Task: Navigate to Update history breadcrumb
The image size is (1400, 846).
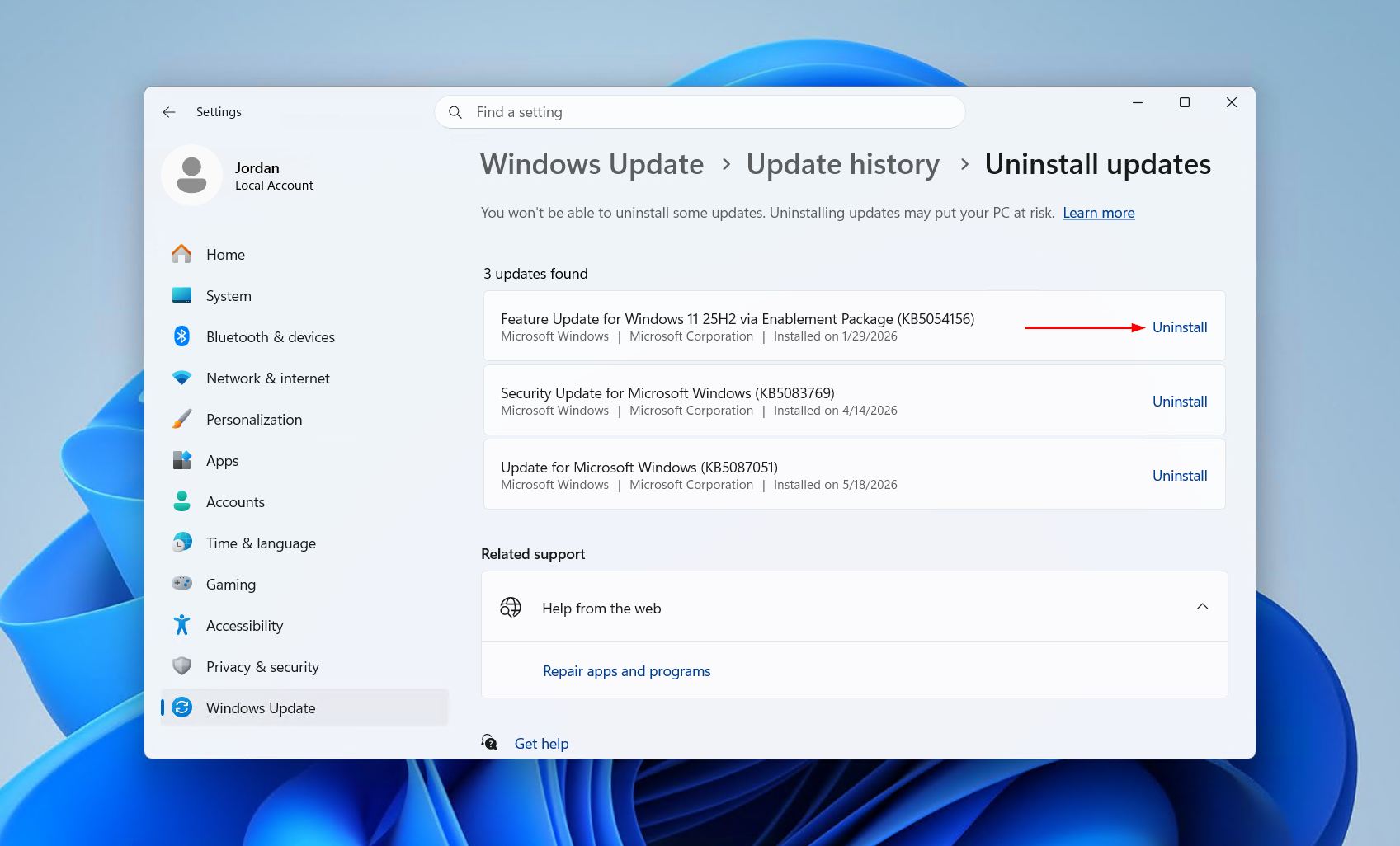Action: click(x=843, y=164)
